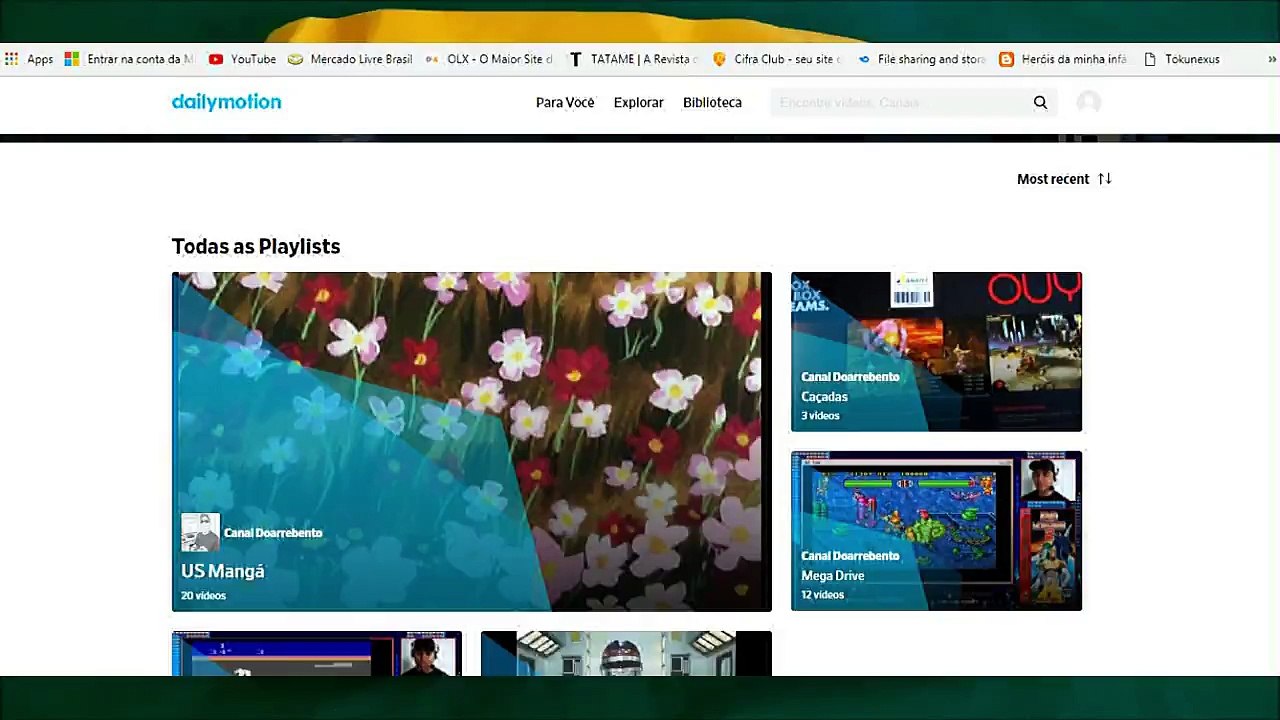This screenshot has width=1280, height=720.
Task: Open the YouTube bookmark icon
Action: [x=216, y=59]
